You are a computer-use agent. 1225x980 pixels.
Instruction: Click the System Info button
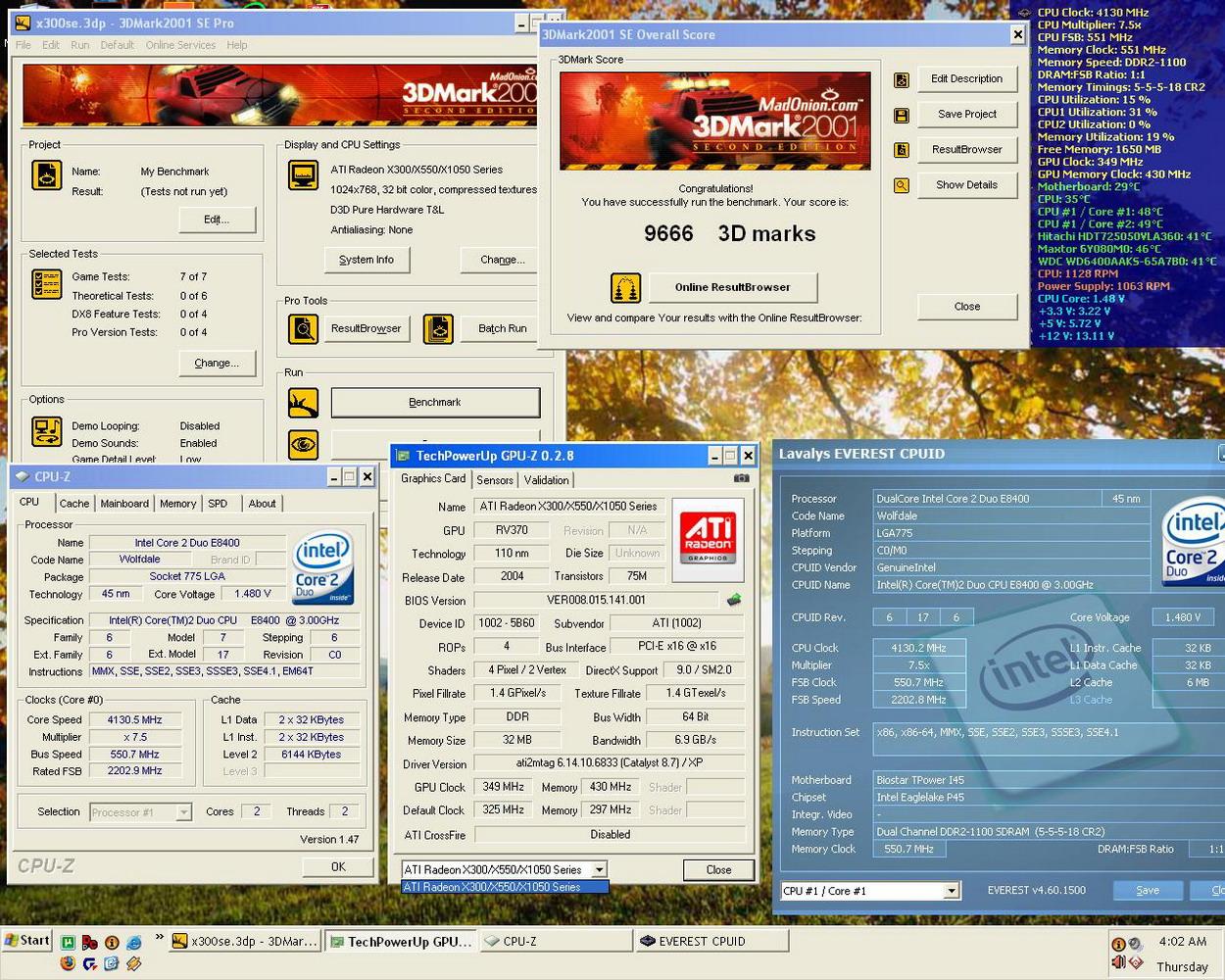(x=367, y=260)
